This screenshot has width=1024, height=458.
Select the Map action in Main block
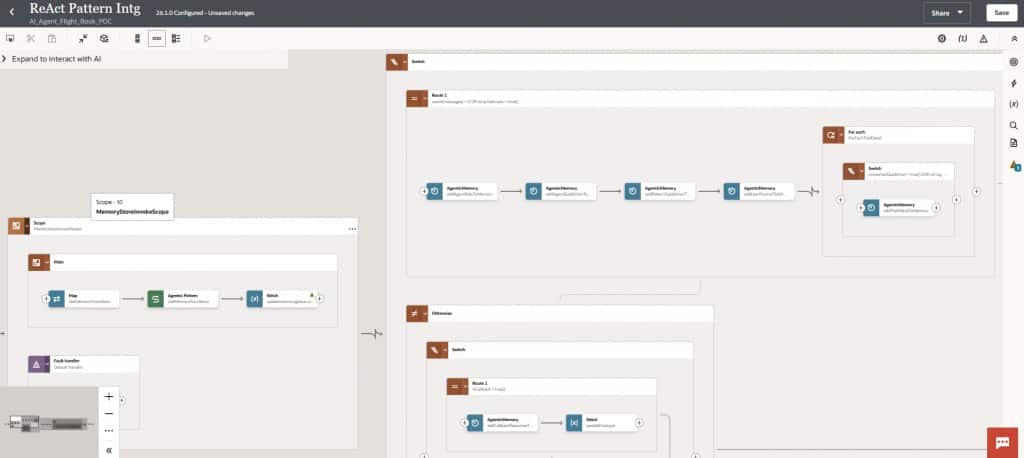[84, 299]
